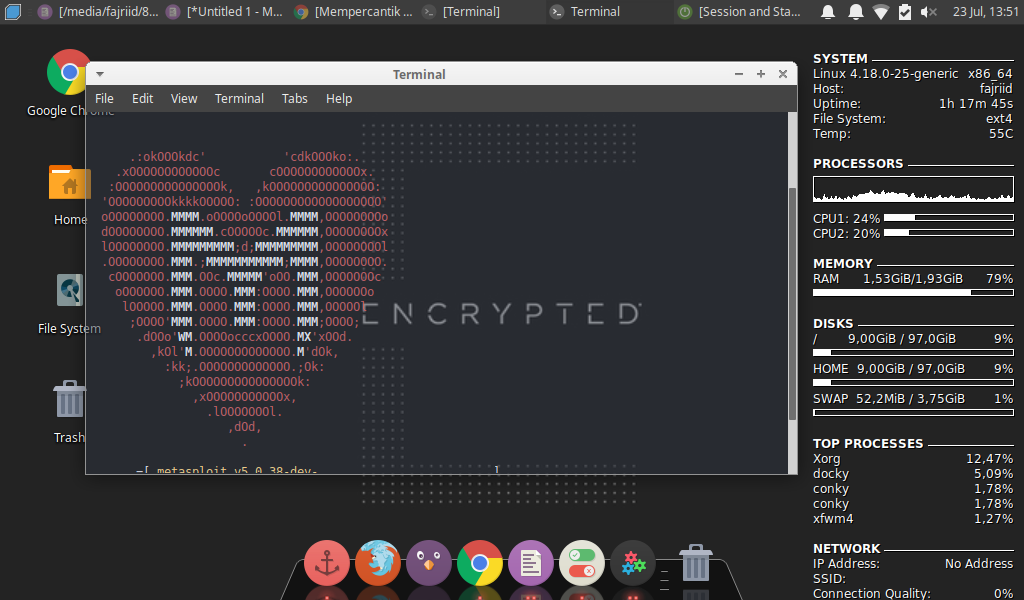The width and height of the screenshot is (1024, 600).
Task: Open the Terminal menu in the menu bar
Action: pos(239,98)
